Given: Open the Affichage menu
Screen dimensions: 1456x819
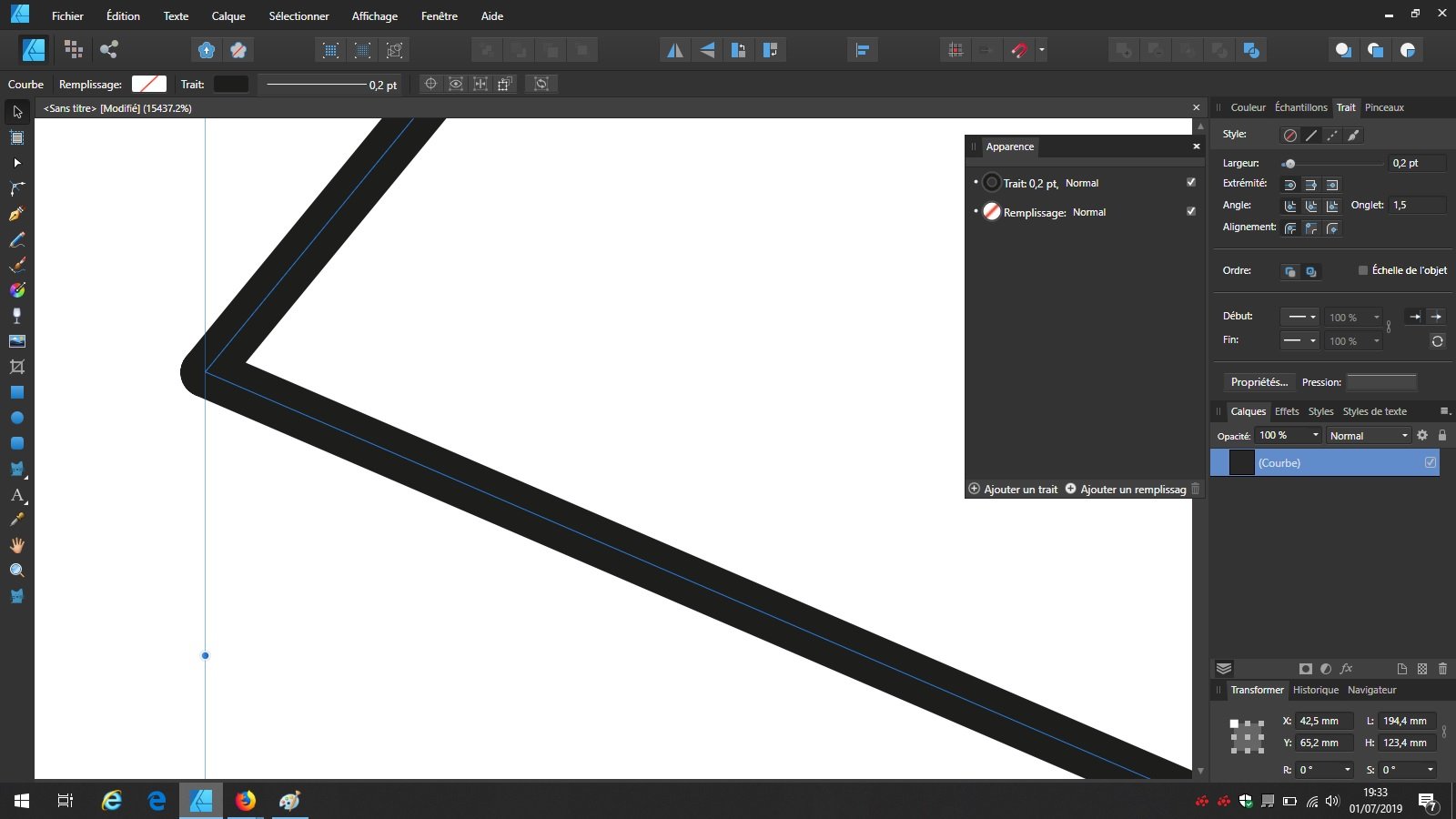Looking at the screenshot, I should coord(375,15).
